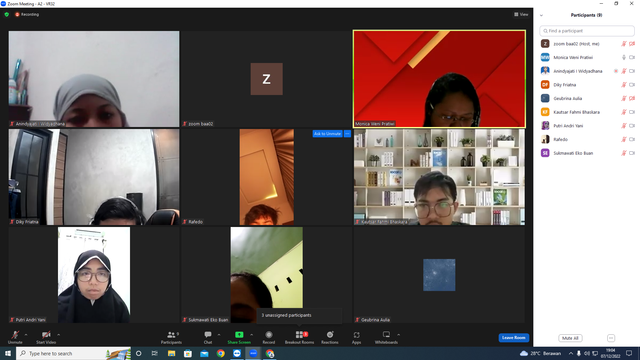
Task: Toggle Kautsar Fahmi Bhaskara's muted microphone icon
Action: pyautogui.click(x=624, y=112)
